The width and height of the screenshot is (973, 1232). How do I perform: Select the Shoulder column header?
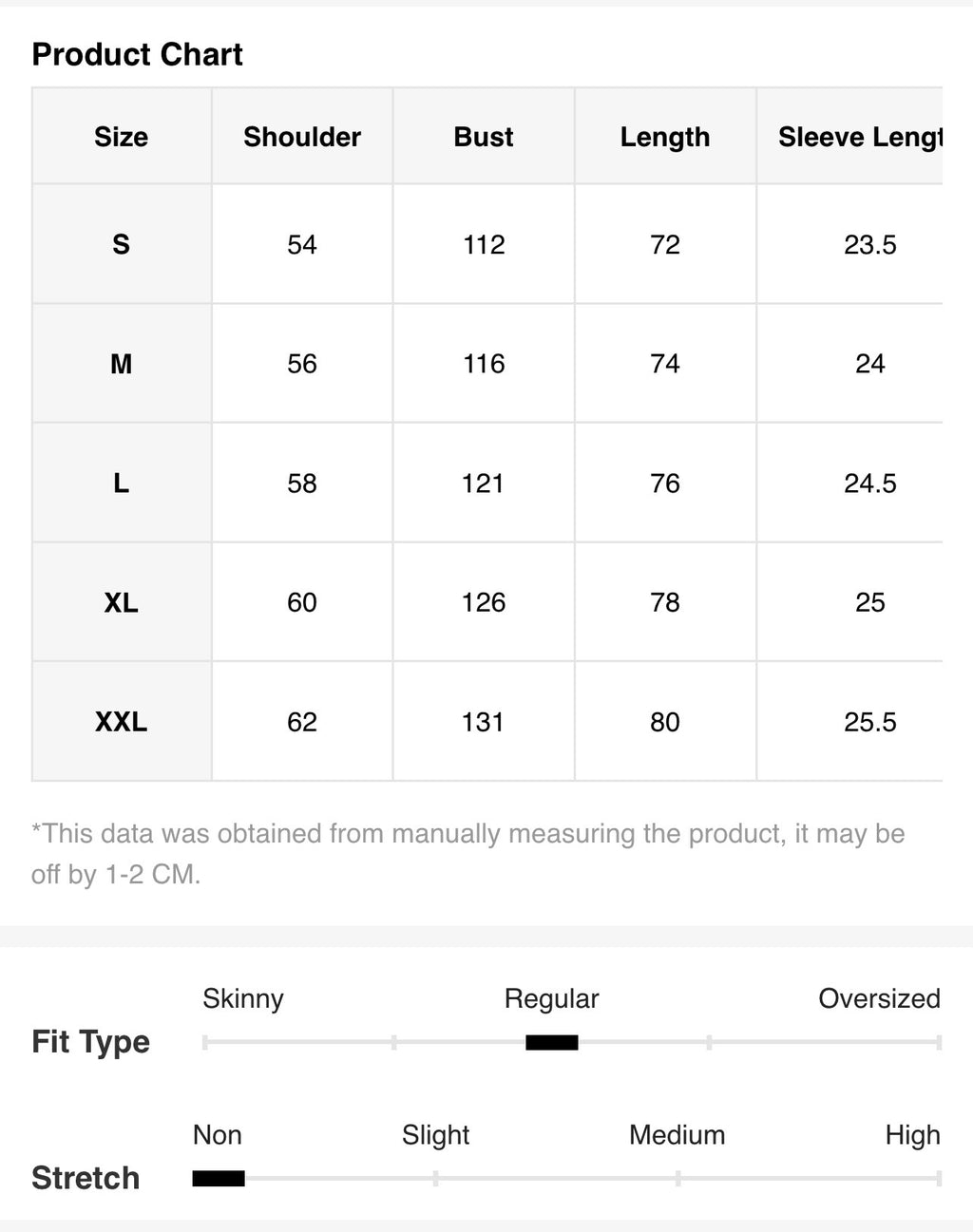(x=302, y=137)
